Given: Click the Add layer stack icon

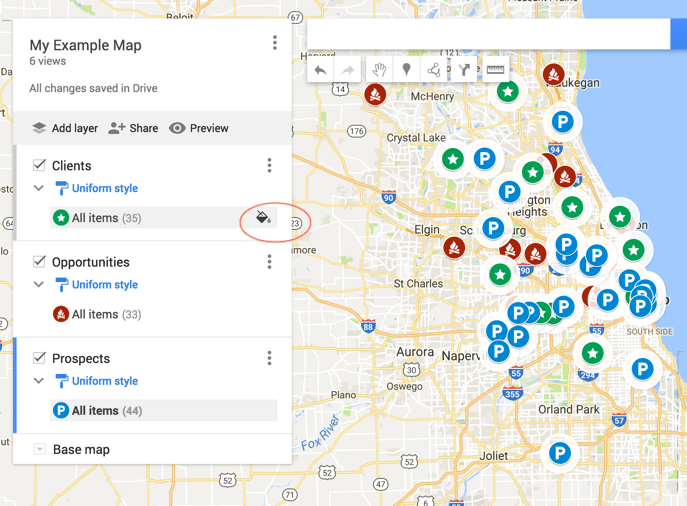Looking at the screenshot, I should (39, 128).
